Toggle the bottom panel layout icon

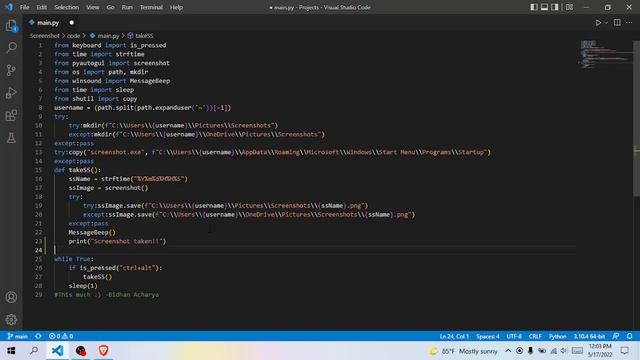pos(544,7)
